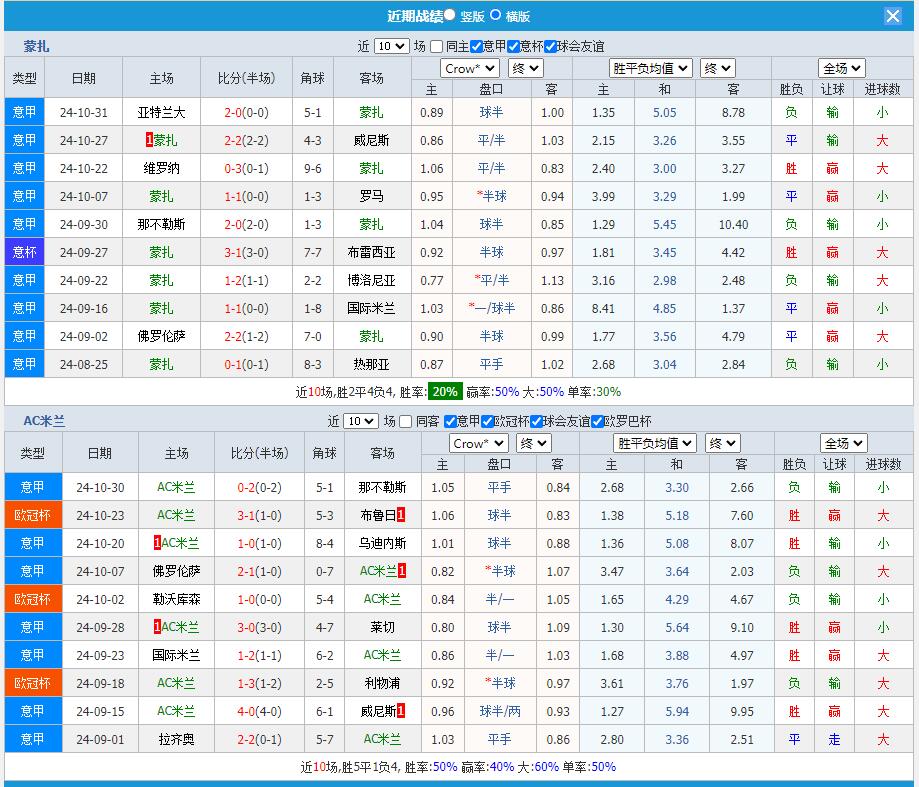Close the 近期战绩 popup with the X icon

(893, 16)
